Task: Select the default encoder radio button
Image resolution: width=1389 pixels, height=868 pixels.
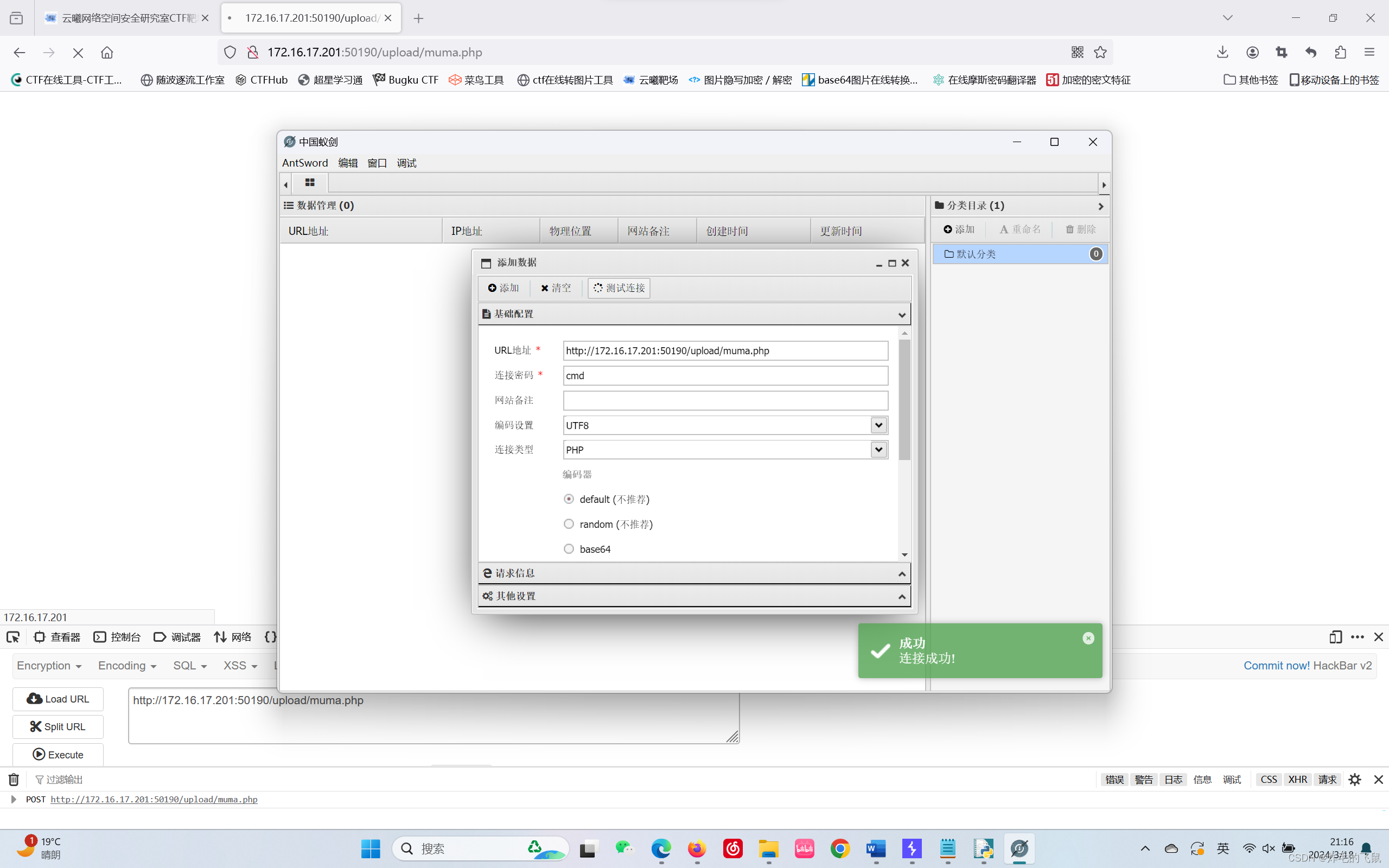Action: [x=568, y=499]
